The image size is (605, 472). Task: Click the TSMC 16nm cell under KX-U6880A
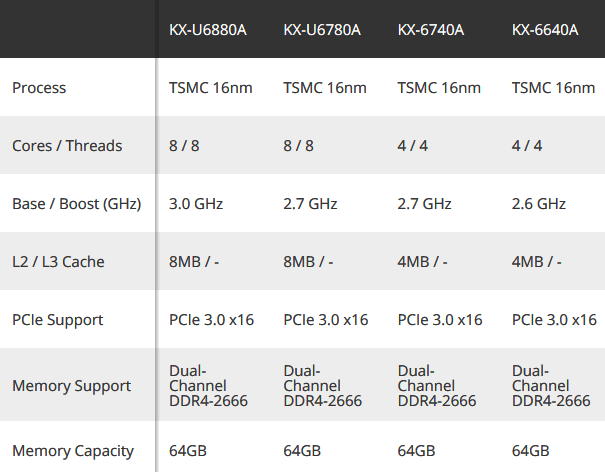(x=211, y=88)
